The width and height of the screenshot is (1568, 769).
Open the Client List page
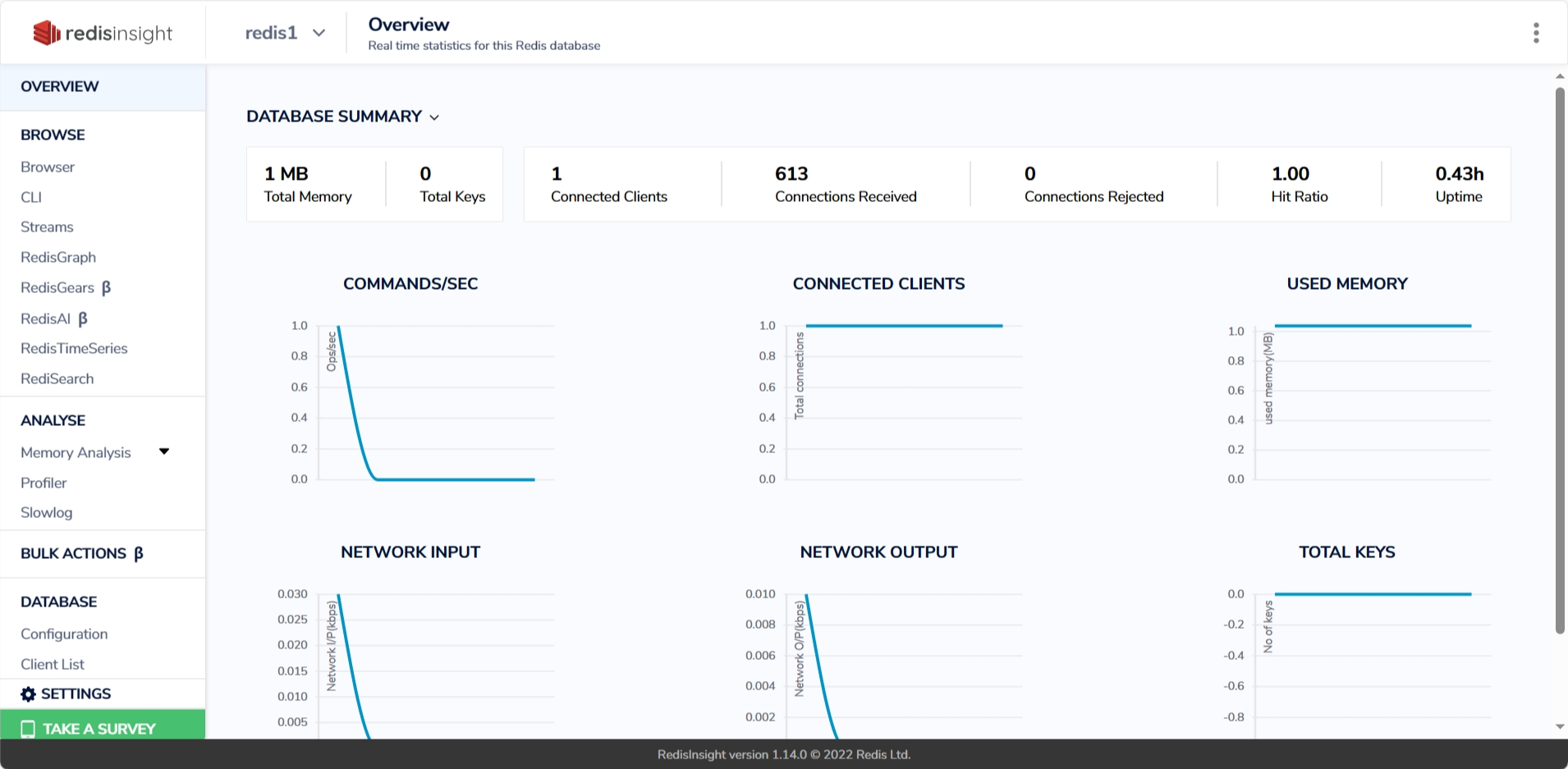pyautogui.click(x=53, y=665)
